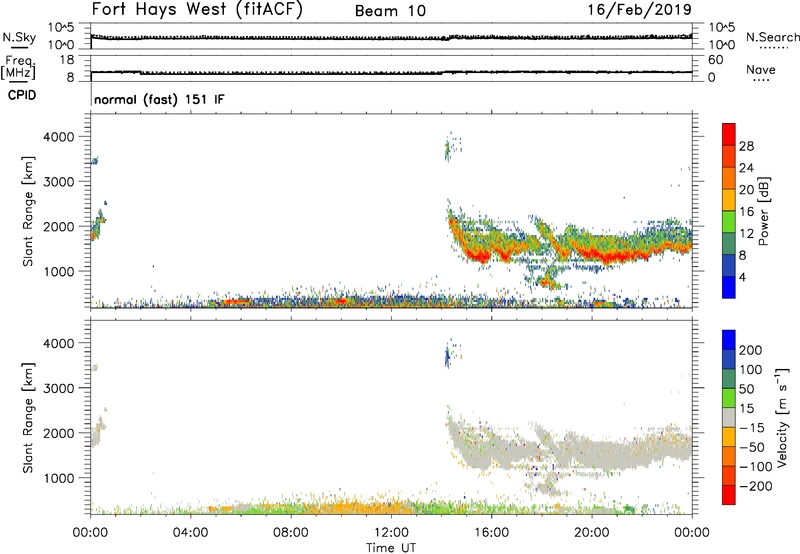The image size is (800, 554).
Task: Click the 'Power [dB]' colorbar title
Action: coord(764,211)
